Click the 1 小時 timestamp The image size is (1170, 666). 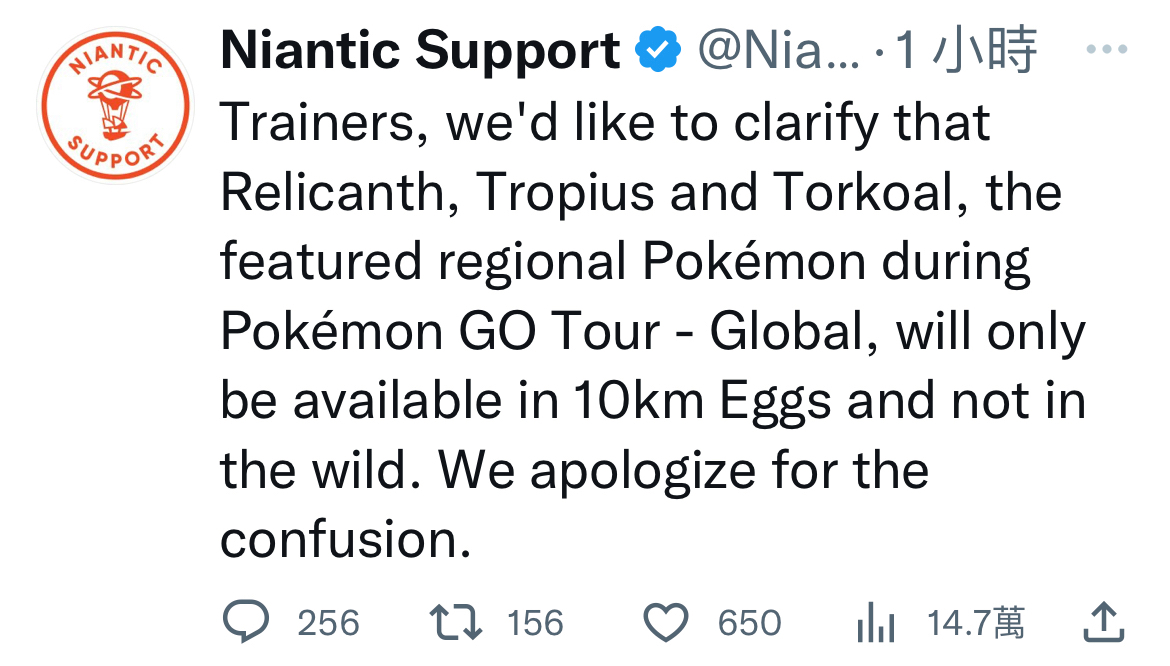(x=966, y=50)
